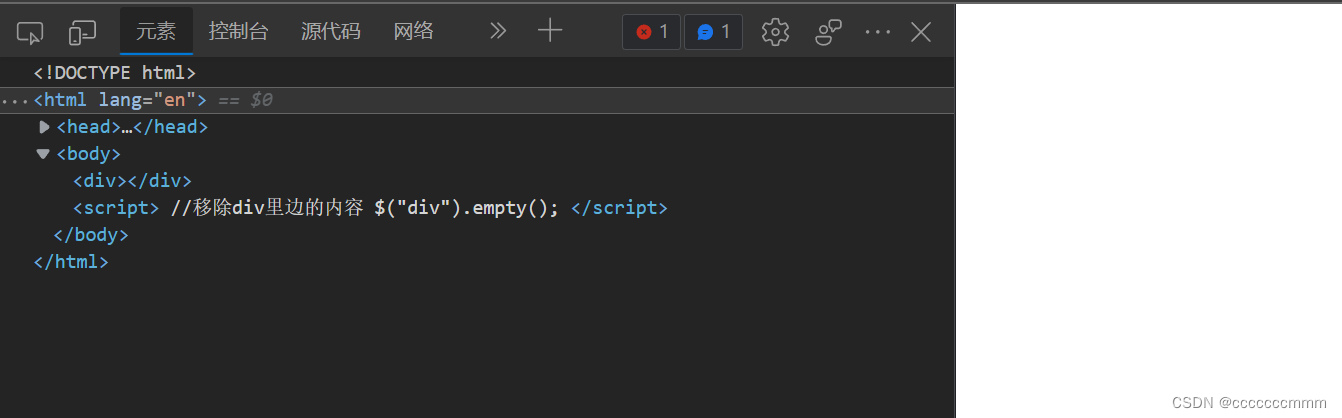The image size is (1342, 418).
Task: Expand the head element node
Action: (x=44, y=127)
